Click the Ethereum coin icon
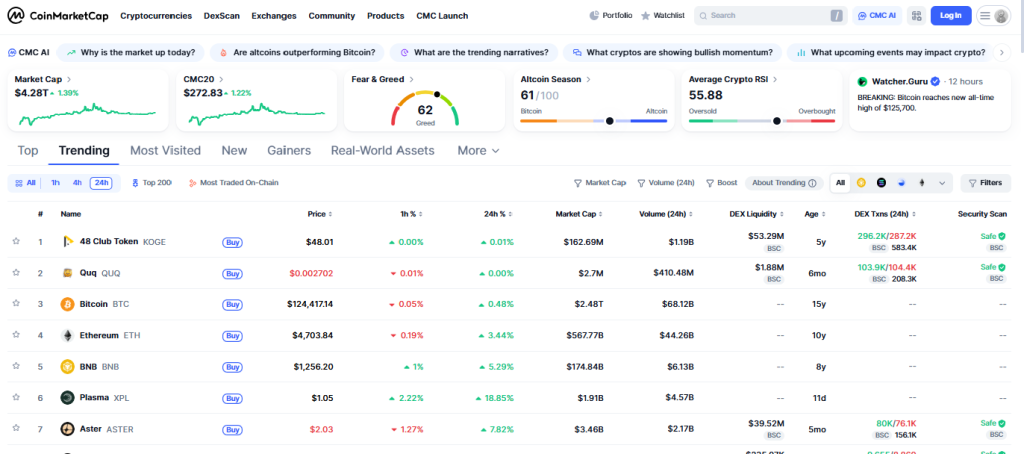This screenshot has width=1024, height=454. [x=68, y=335]
